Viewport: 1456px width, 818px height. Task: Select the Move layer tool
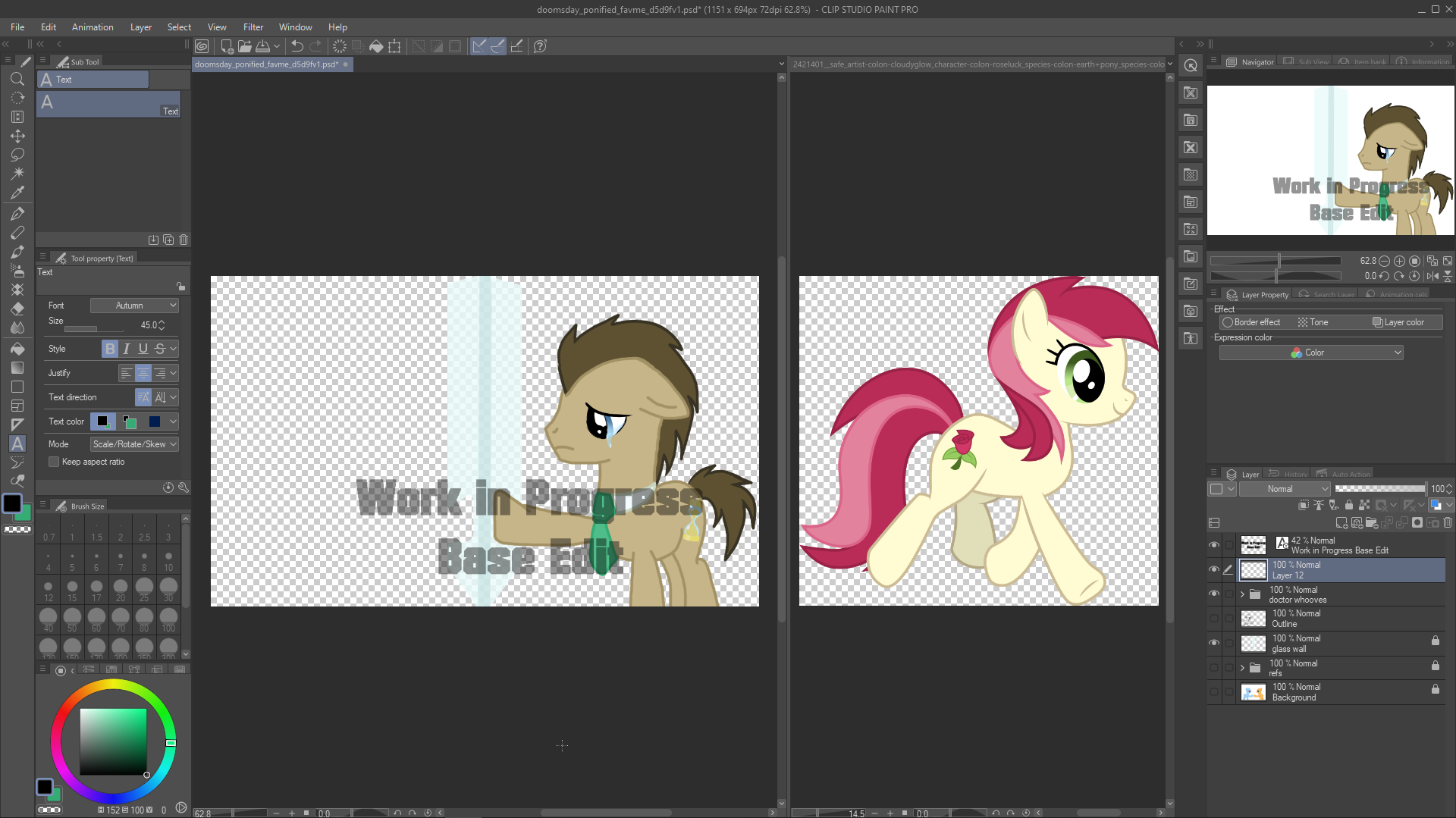click(17, 136)
